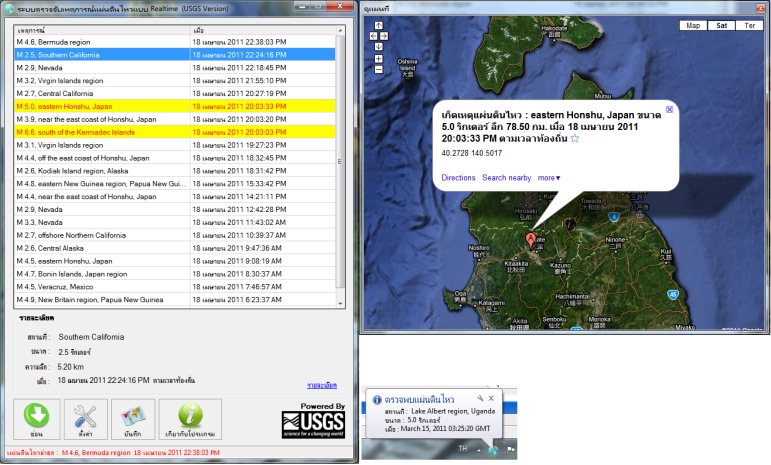The image size is (771, 465).
Task: Click the world map save icon button
Action: [133, 419]
